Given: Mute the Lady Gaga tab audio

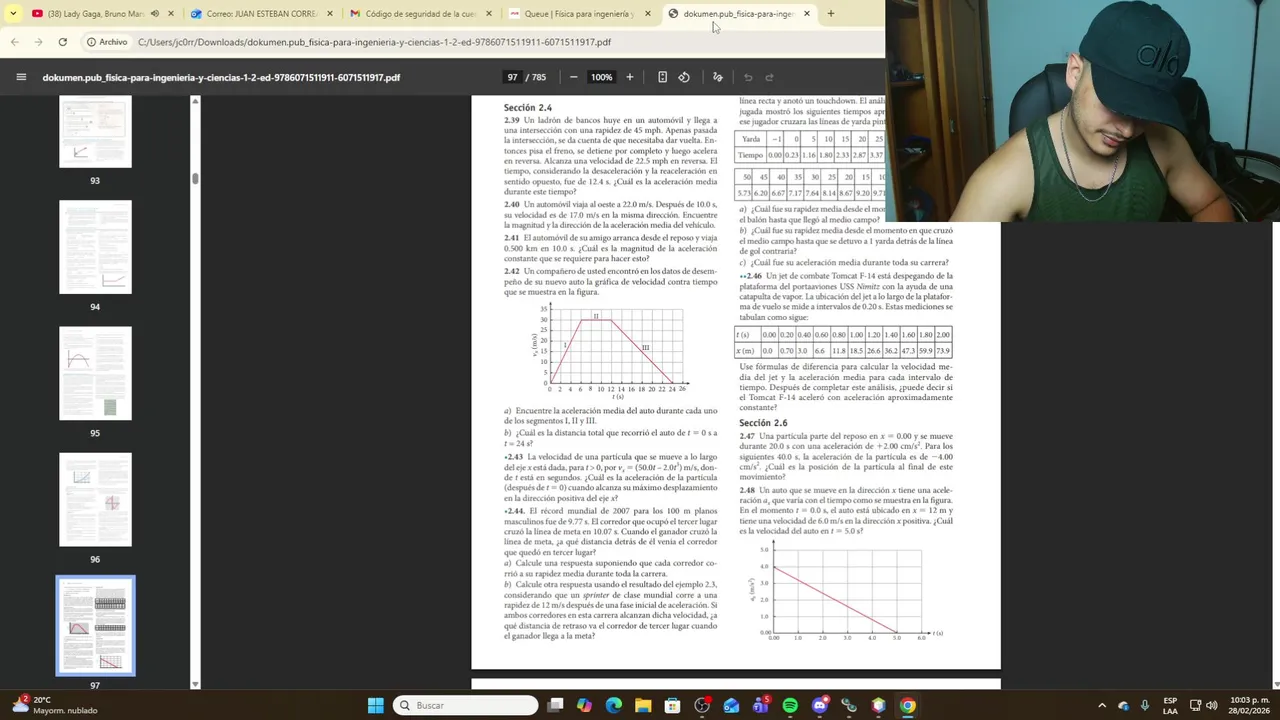Looking at the screenshot, I should [x=154, y=14].
